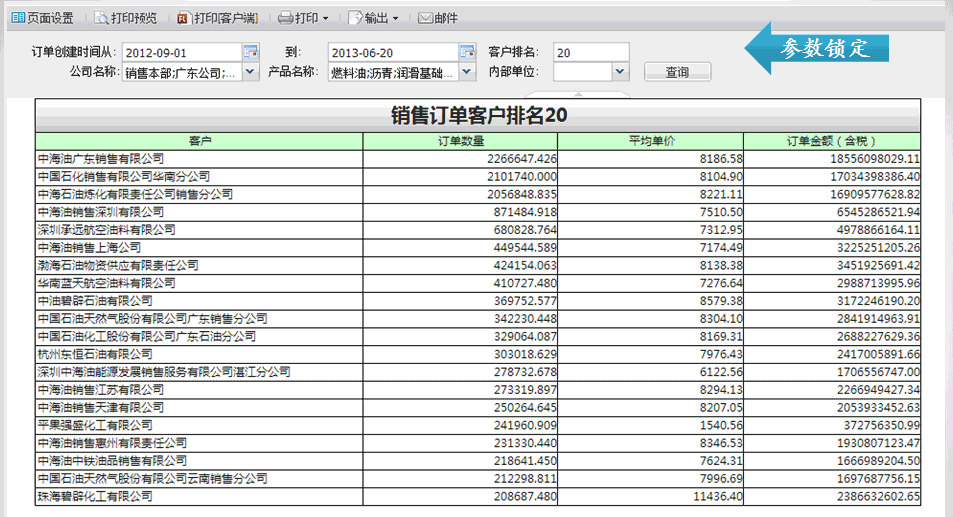Click the 邮件 mail envelope icon
This screenshot has height=517, width=953.
[x=425, y=18]
